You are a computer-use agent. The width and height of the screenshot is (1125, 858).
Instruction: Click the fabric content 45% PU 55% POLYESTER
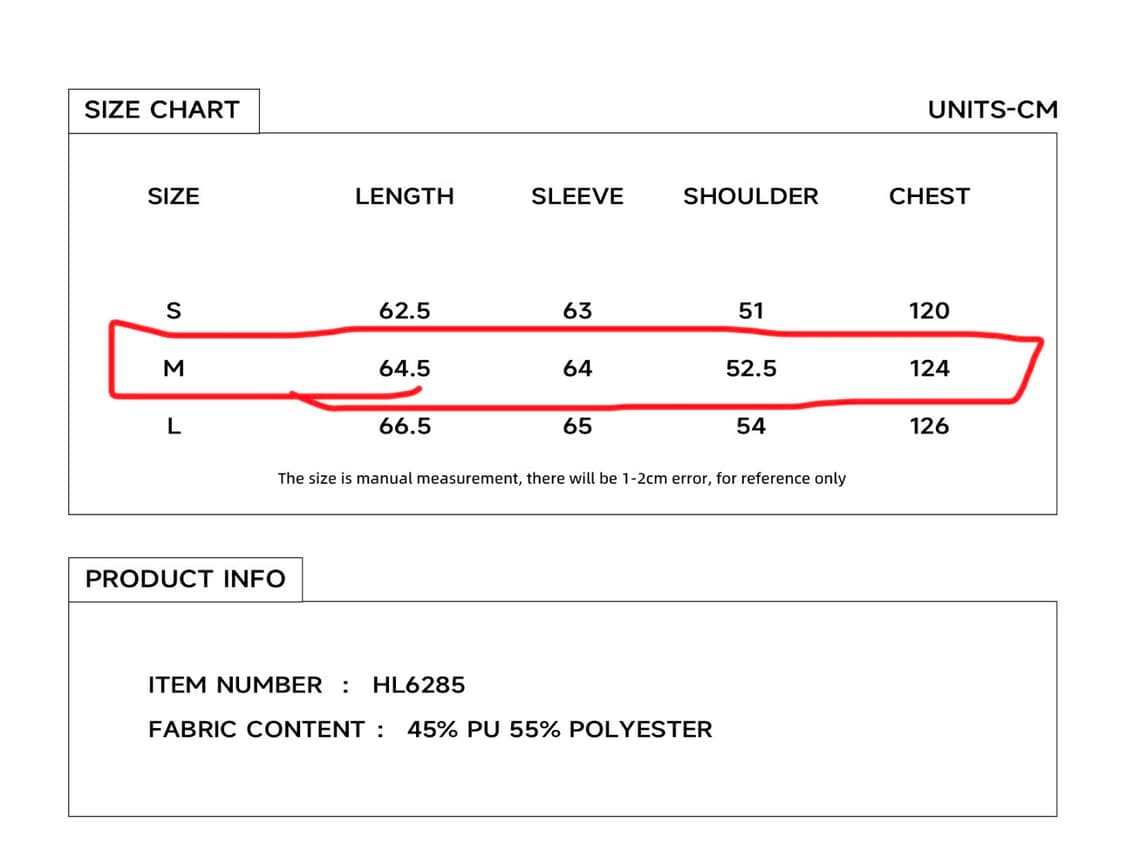click(559, 730)
